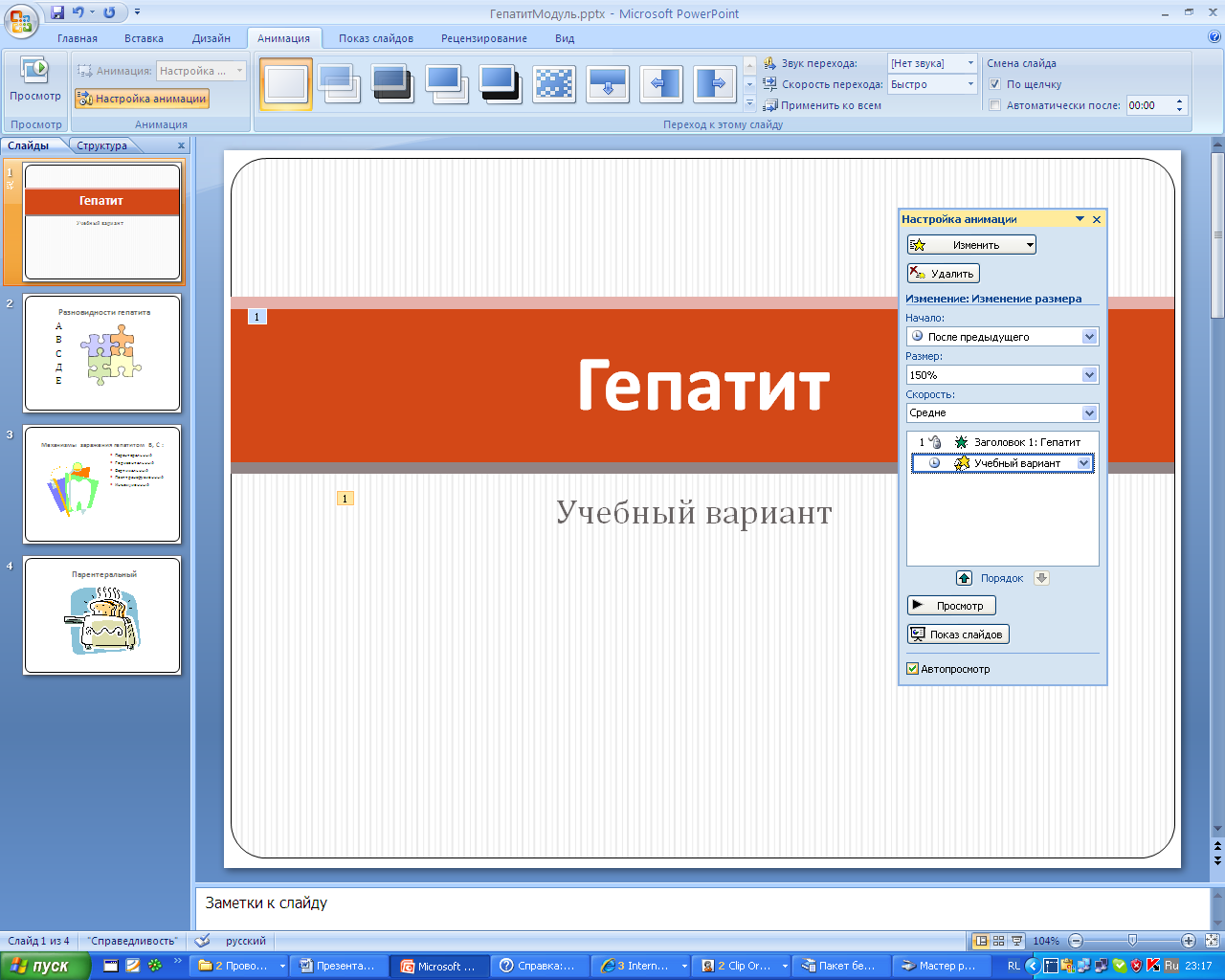This screenshot has width=1225, height=980.
Task: Switch to the Структура pane tab
Action: [101, 145]
